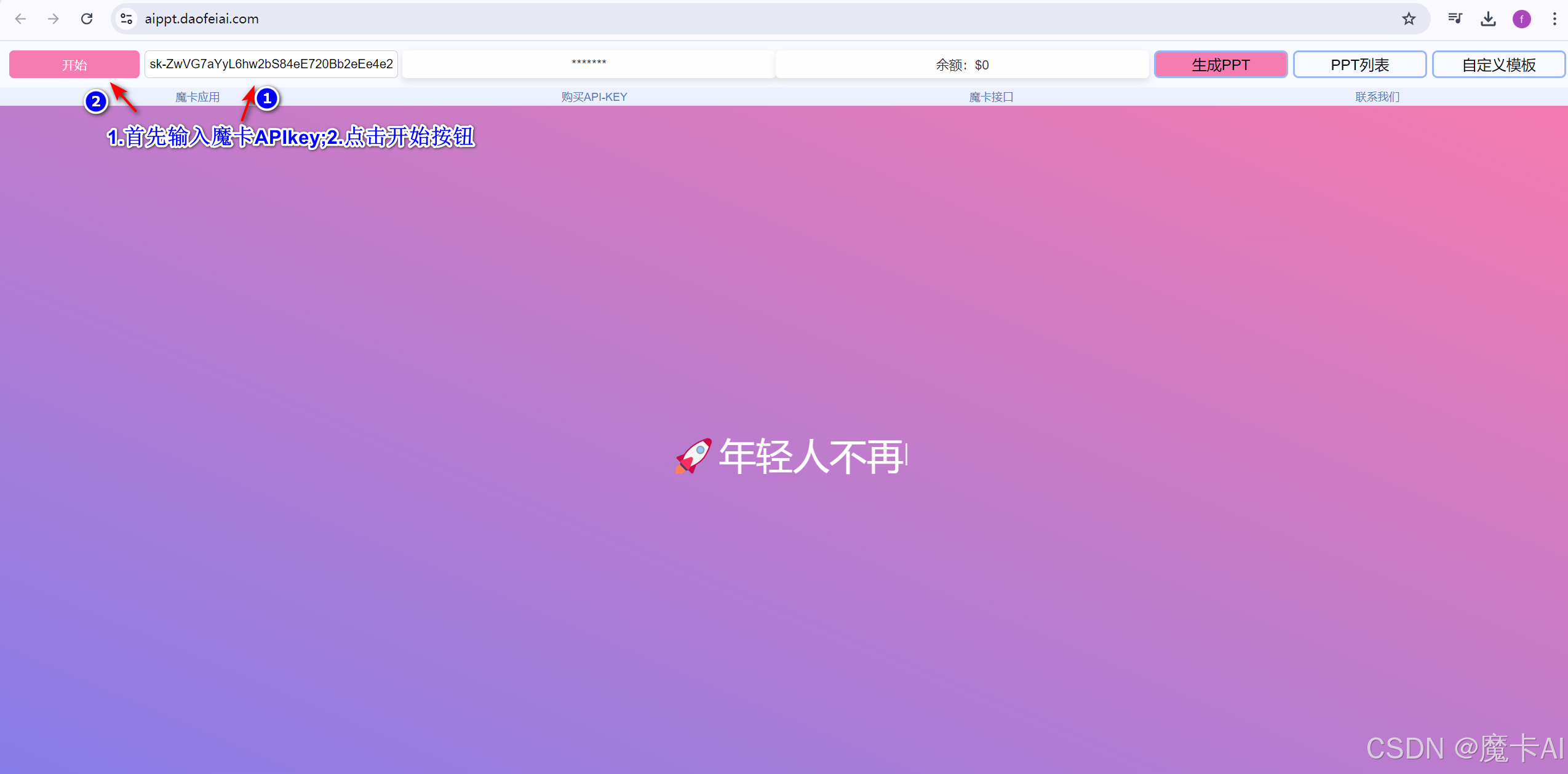Open the 自定义模板 tab
The width and height of the screenshot is (1568, 774).
1498,65
